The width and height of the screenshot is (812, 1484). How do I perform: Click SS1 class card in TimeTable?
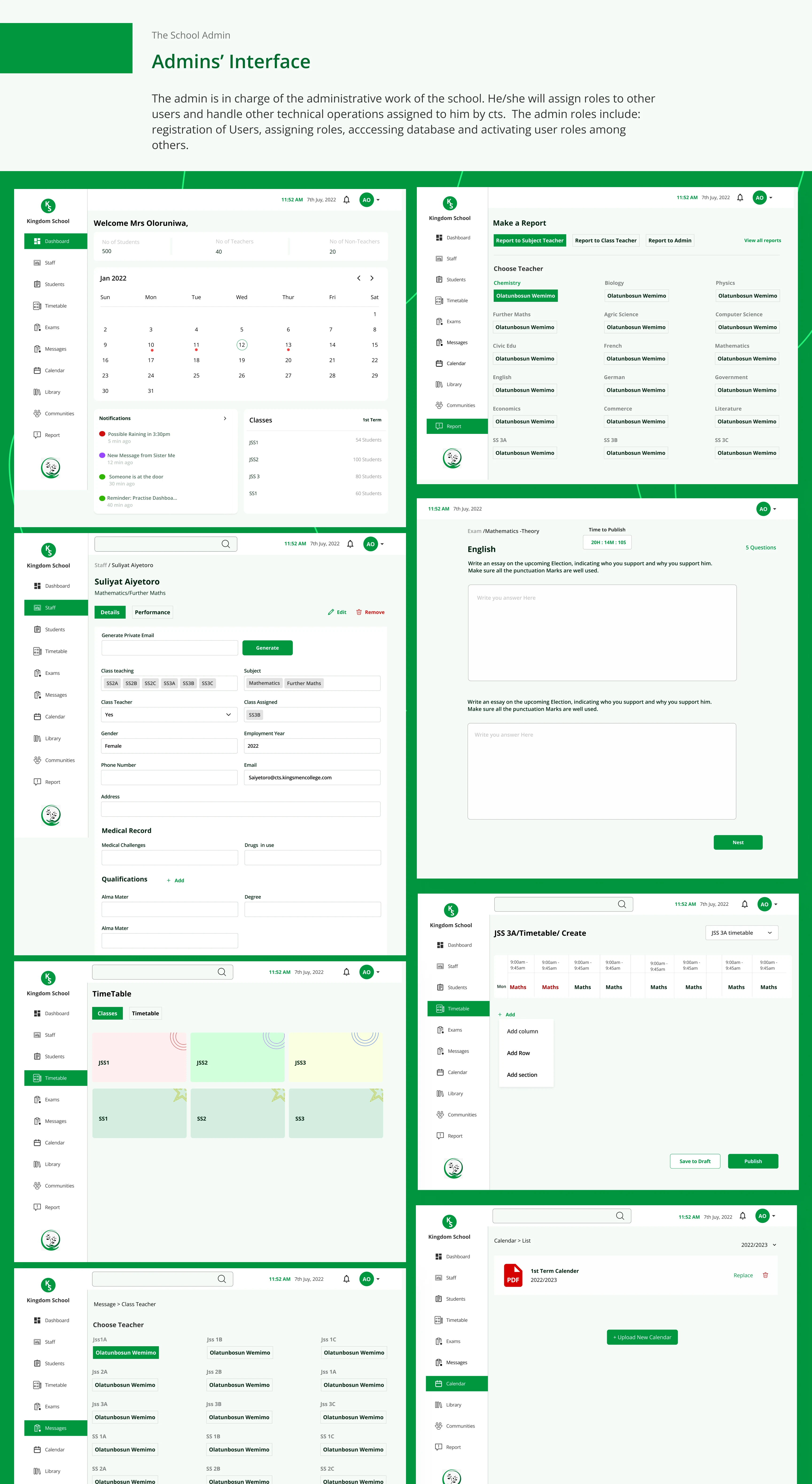tap(139, 1114)
